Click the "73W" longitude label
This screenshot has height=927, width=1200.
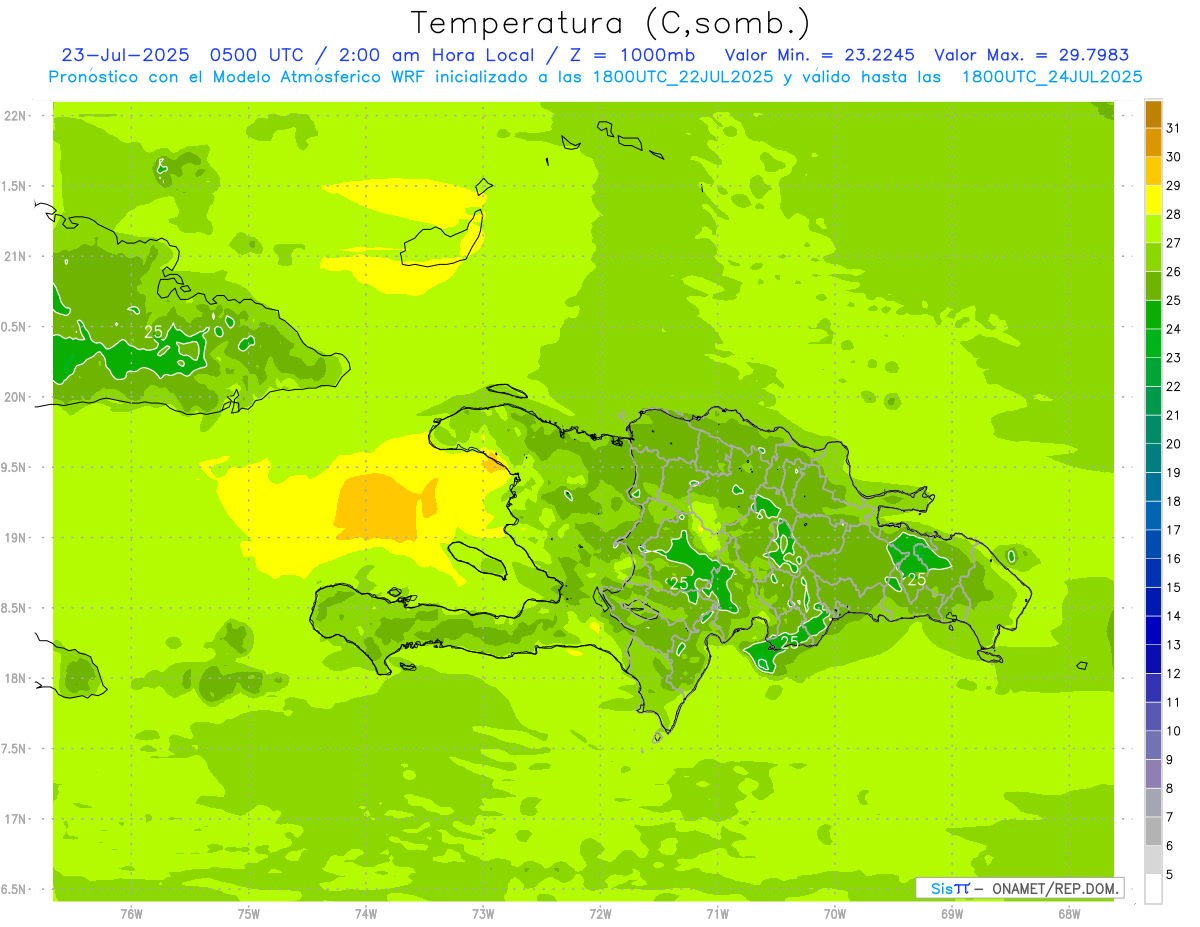pos(483,913)
